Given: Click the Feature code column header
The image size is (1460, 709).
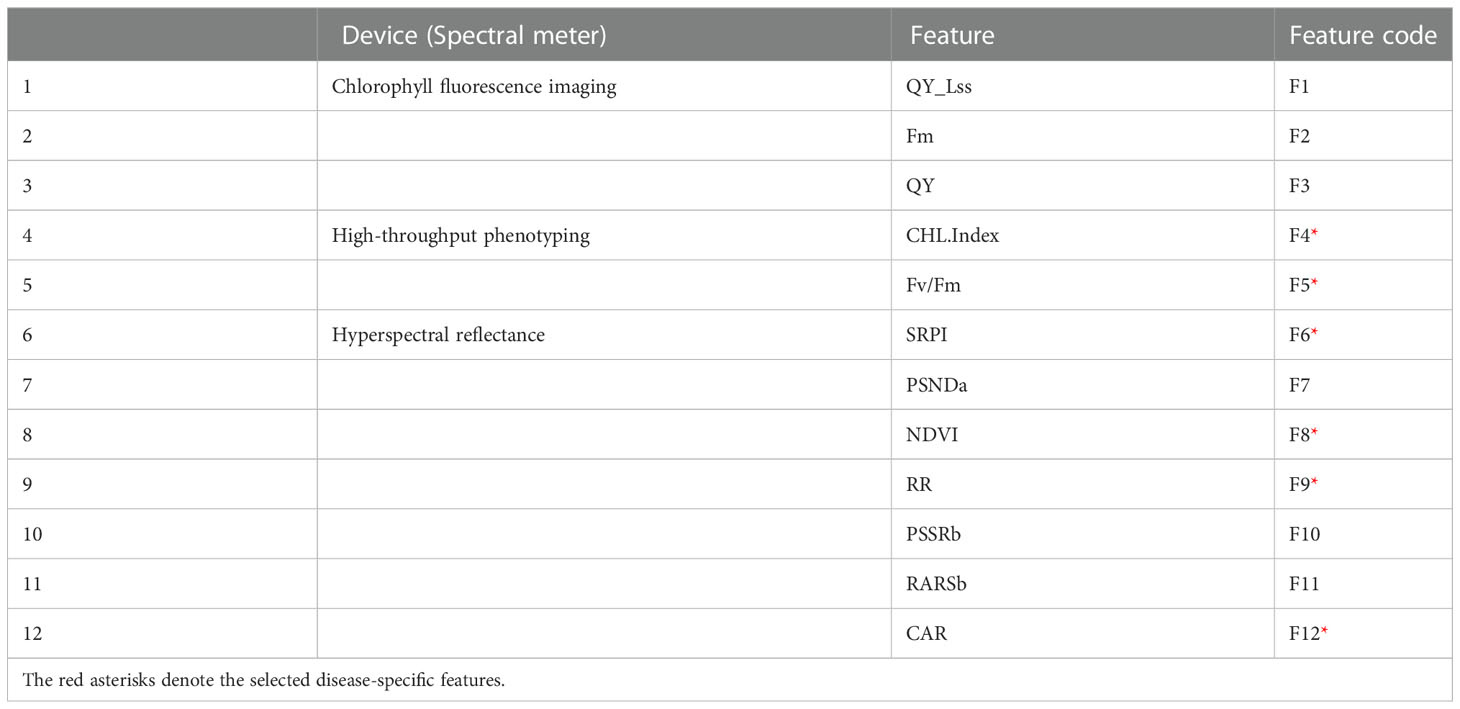Looking at the screenshot, I should point(1363,36).
